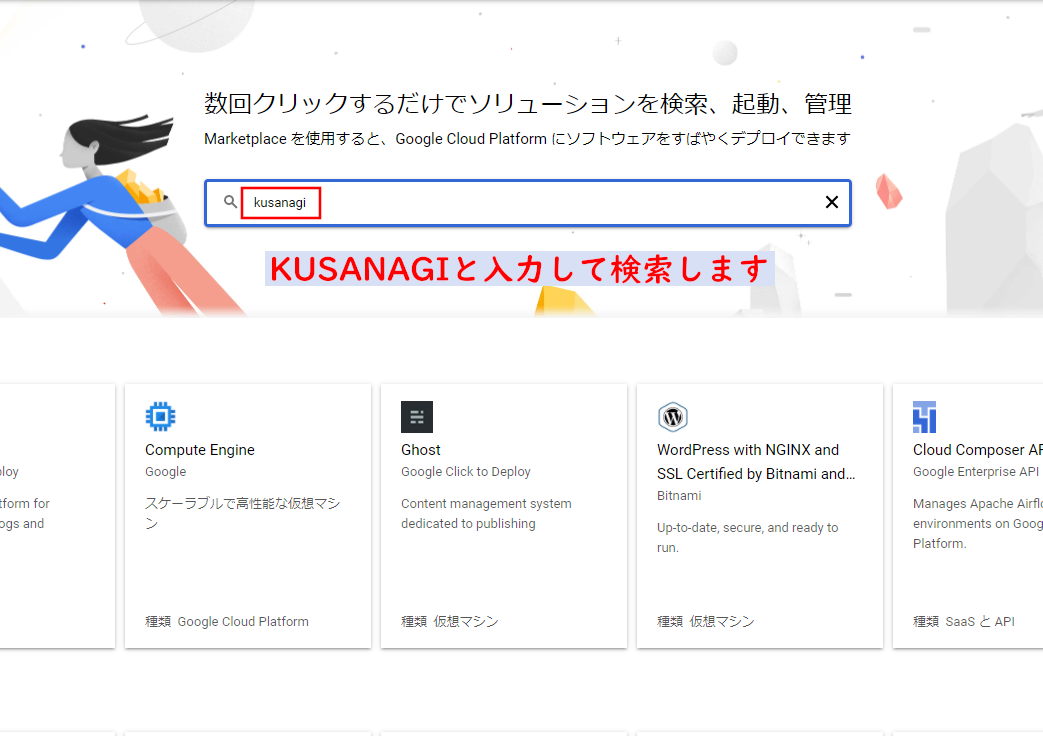Click the search magnifier icon

point(230,202)
